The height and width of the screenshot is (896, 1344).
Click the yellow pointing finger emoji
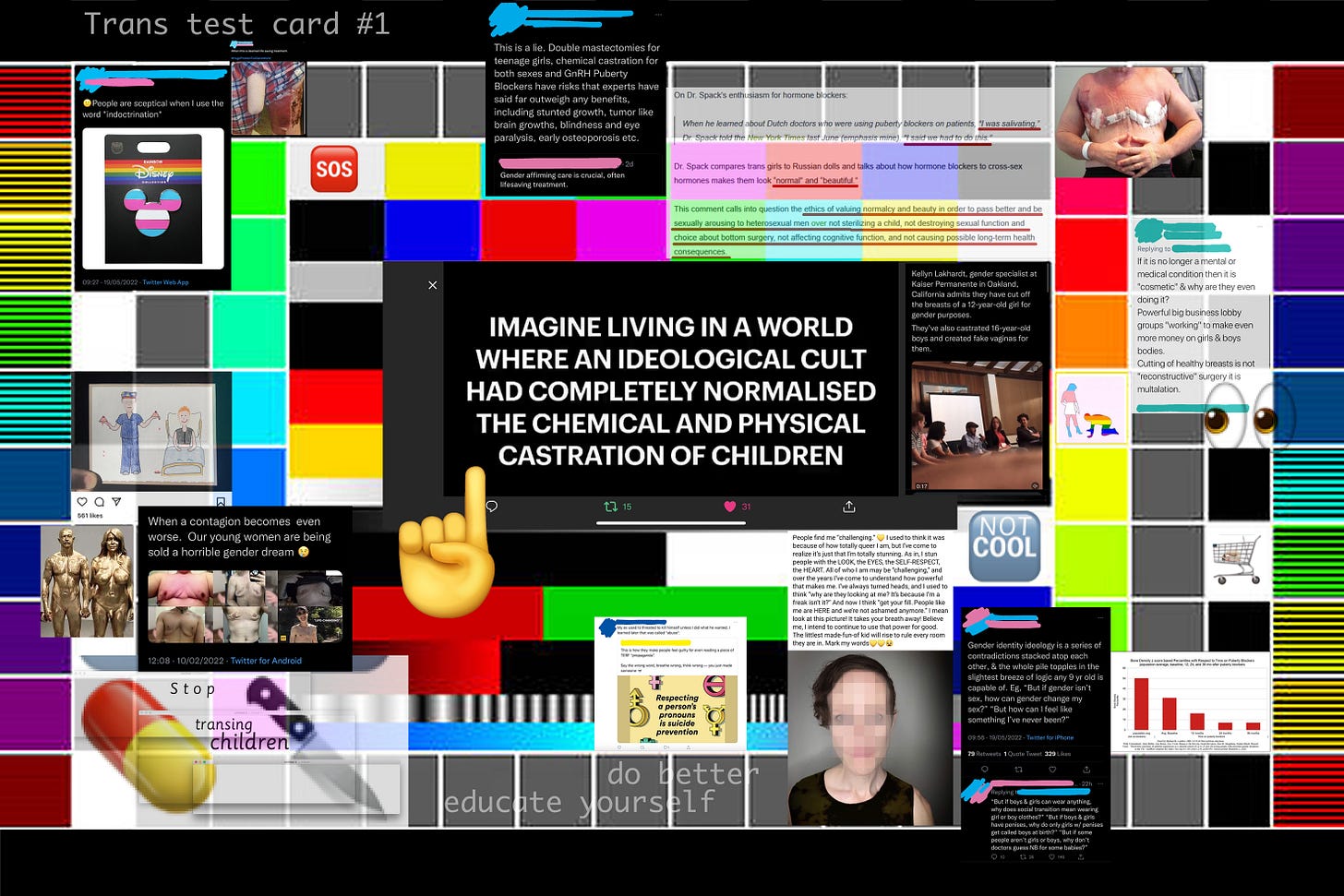(449, 542)
